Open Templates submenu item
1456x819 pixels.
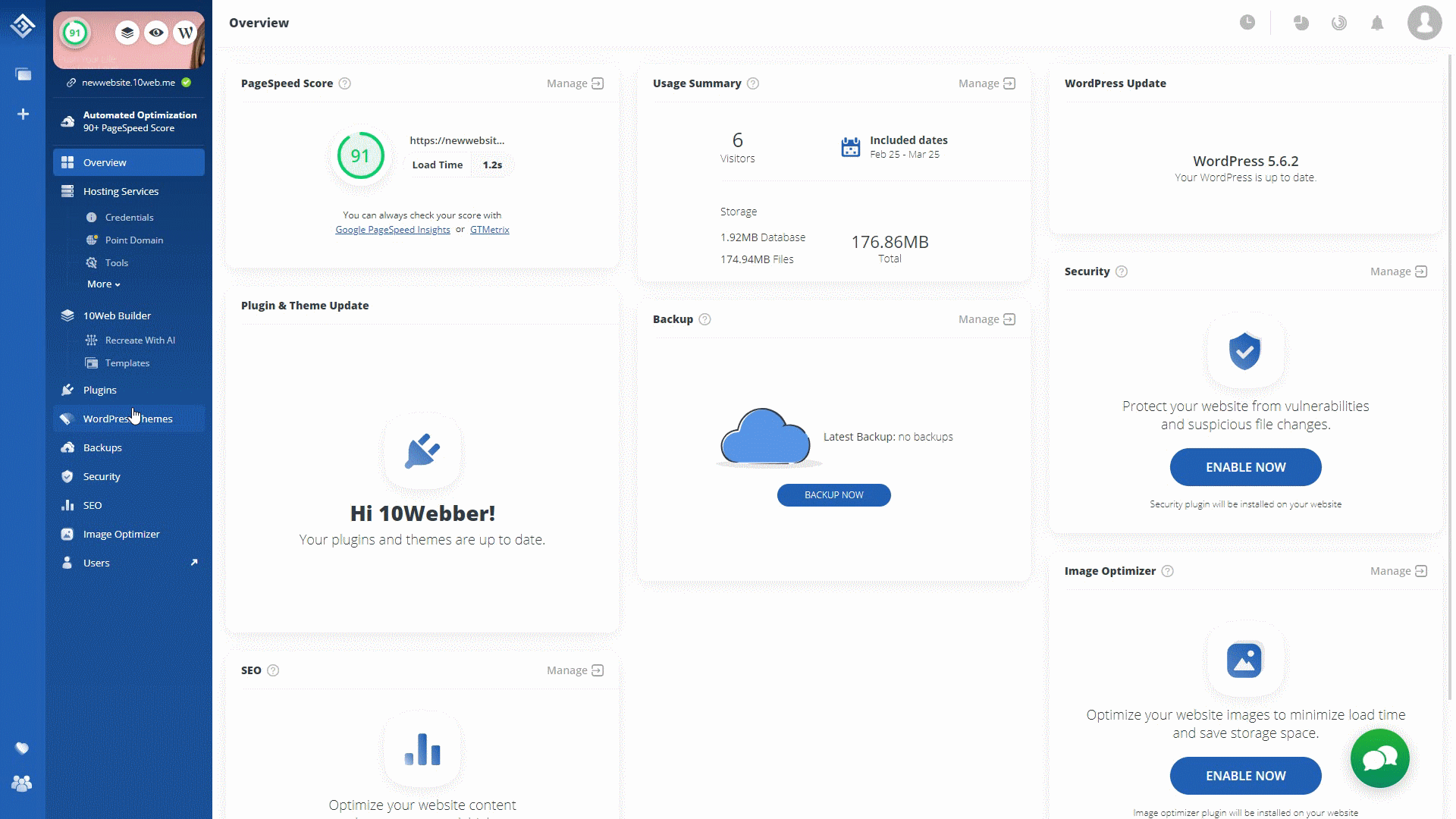129,362
